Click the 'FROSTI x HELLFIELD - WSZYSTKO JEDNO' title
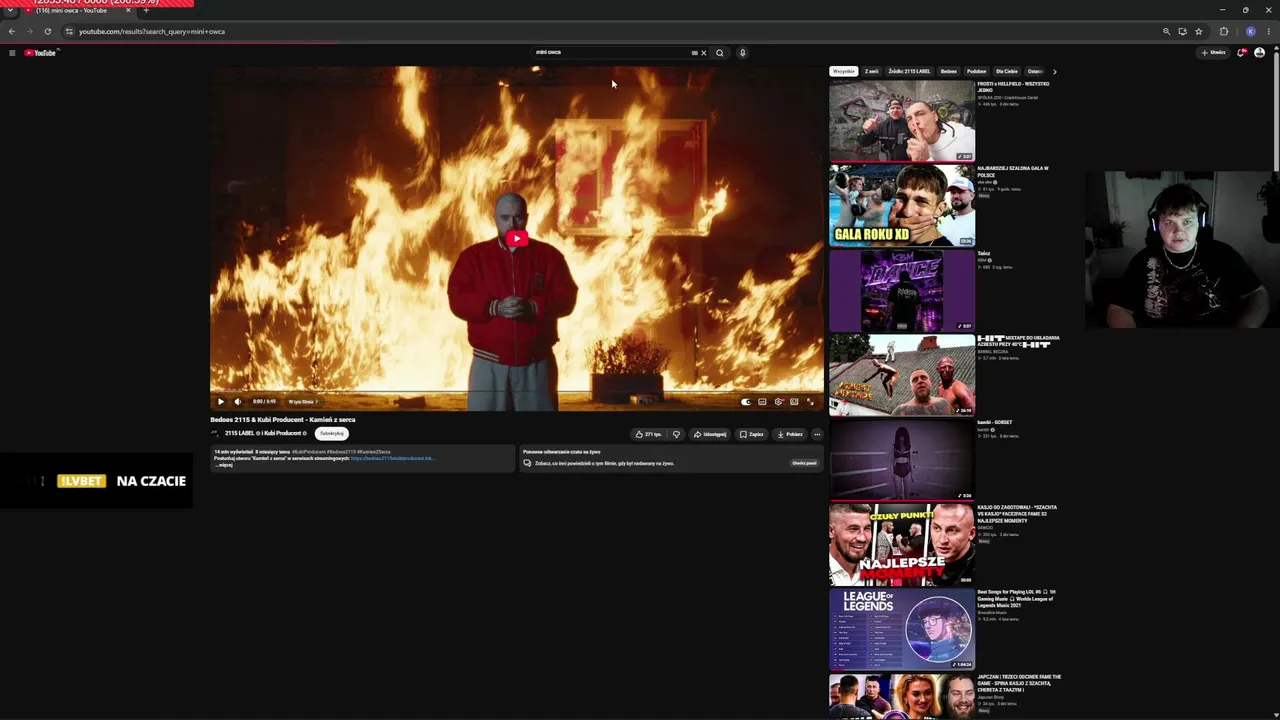 point(1013,87)
